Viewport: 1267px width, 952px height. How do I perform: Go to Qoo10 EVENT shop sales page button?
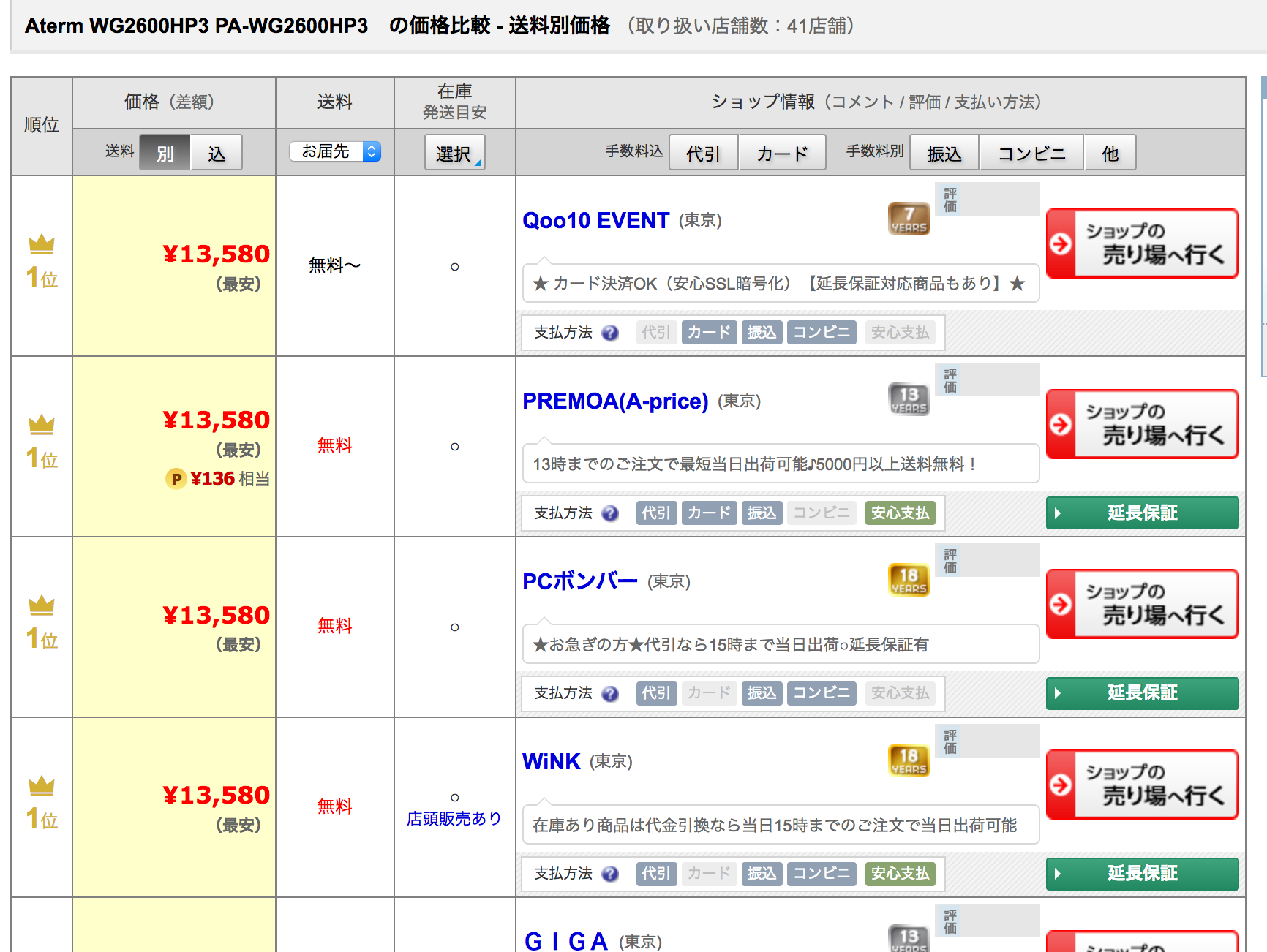point(1142,243)
